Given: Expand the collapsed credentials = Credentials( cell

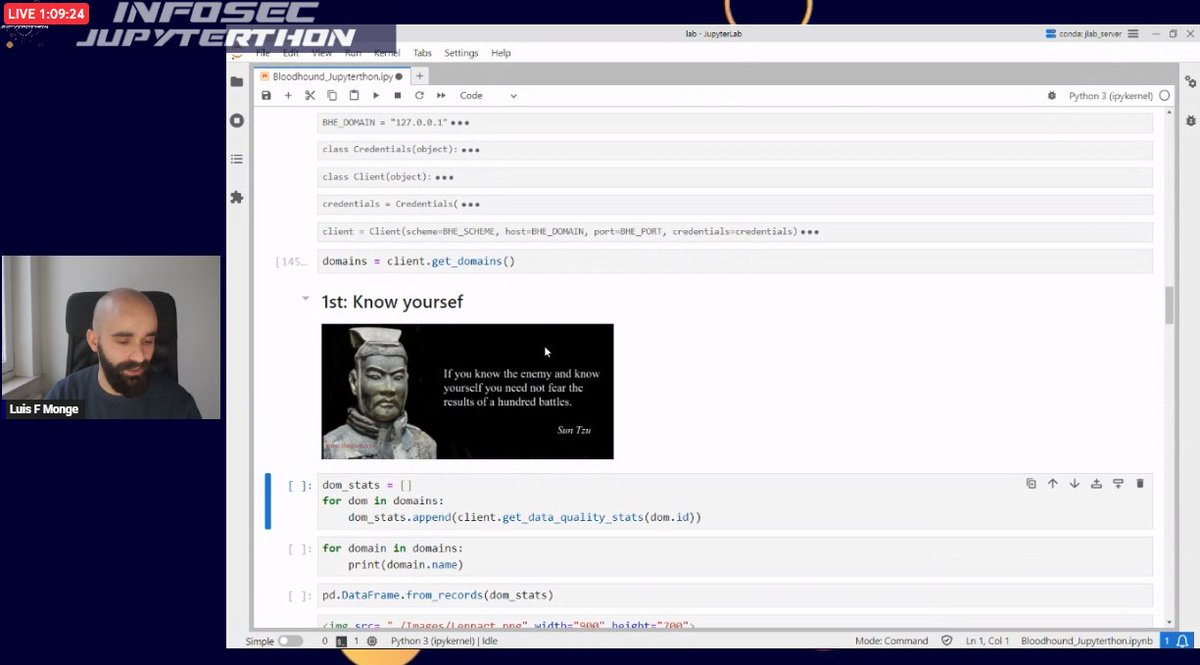Looking at the screenshot, I should point(471,204).
